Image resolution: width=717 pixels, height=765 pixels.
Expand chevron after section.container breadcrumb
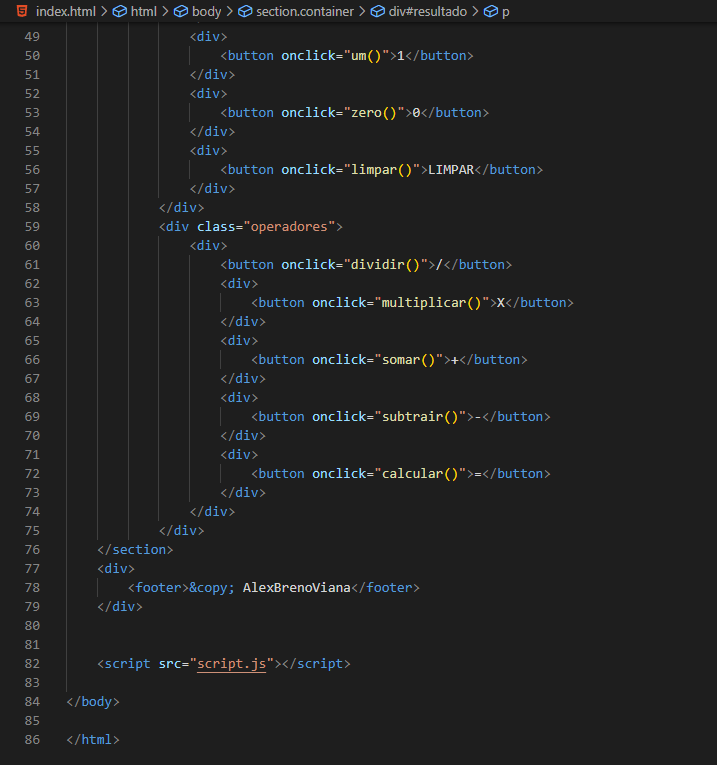pos(362,11)
